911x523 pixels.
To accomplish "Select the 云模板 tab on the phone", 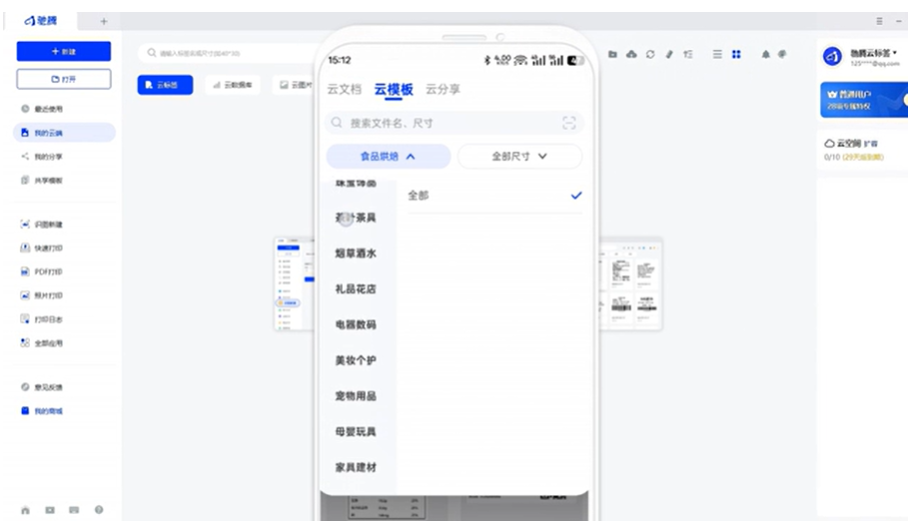I will click(393, 89).
